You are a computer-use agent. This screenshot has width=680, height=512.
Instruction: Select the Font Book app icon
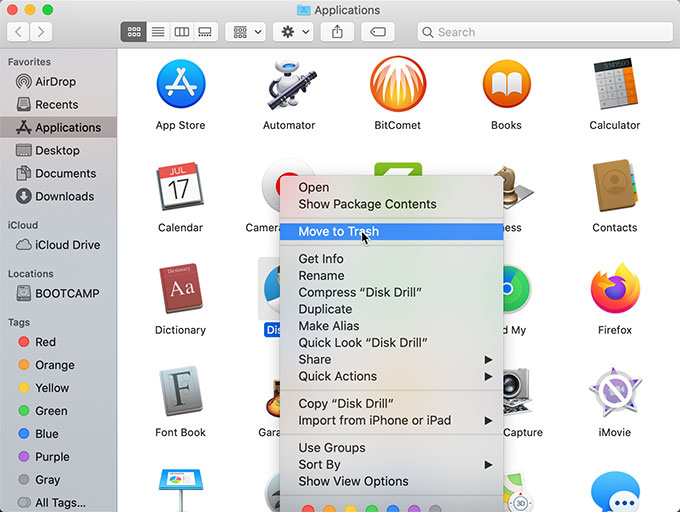tap(181, 390)
